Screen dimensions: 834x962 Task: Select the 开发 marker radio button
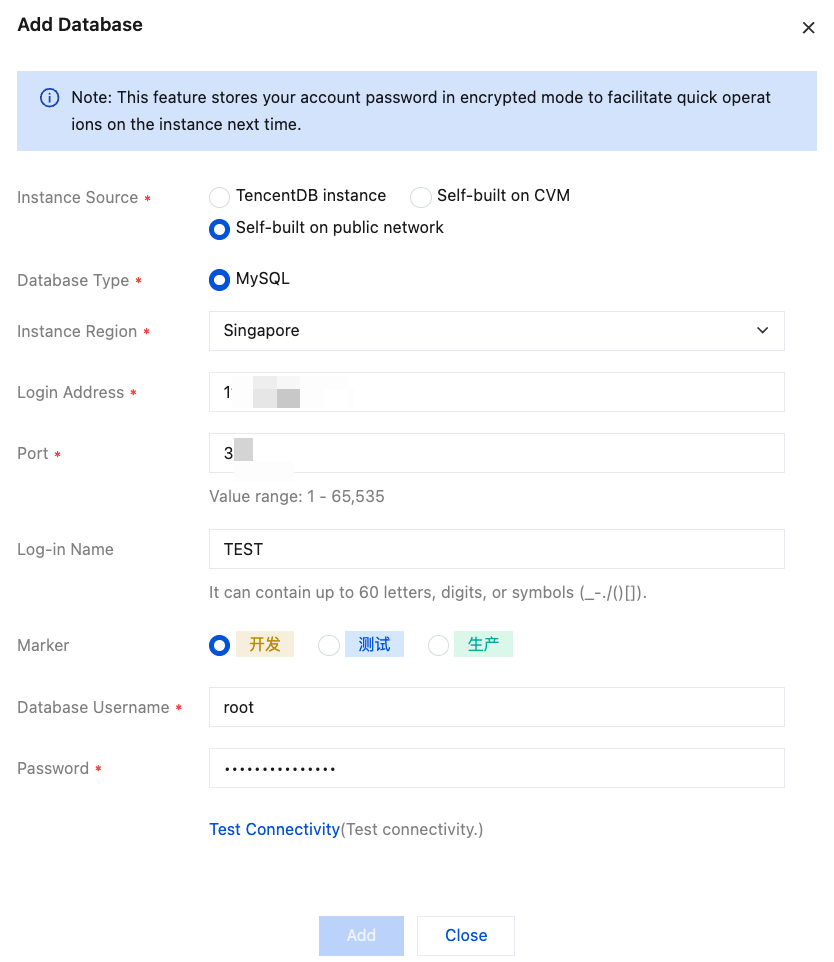point(219,646)
